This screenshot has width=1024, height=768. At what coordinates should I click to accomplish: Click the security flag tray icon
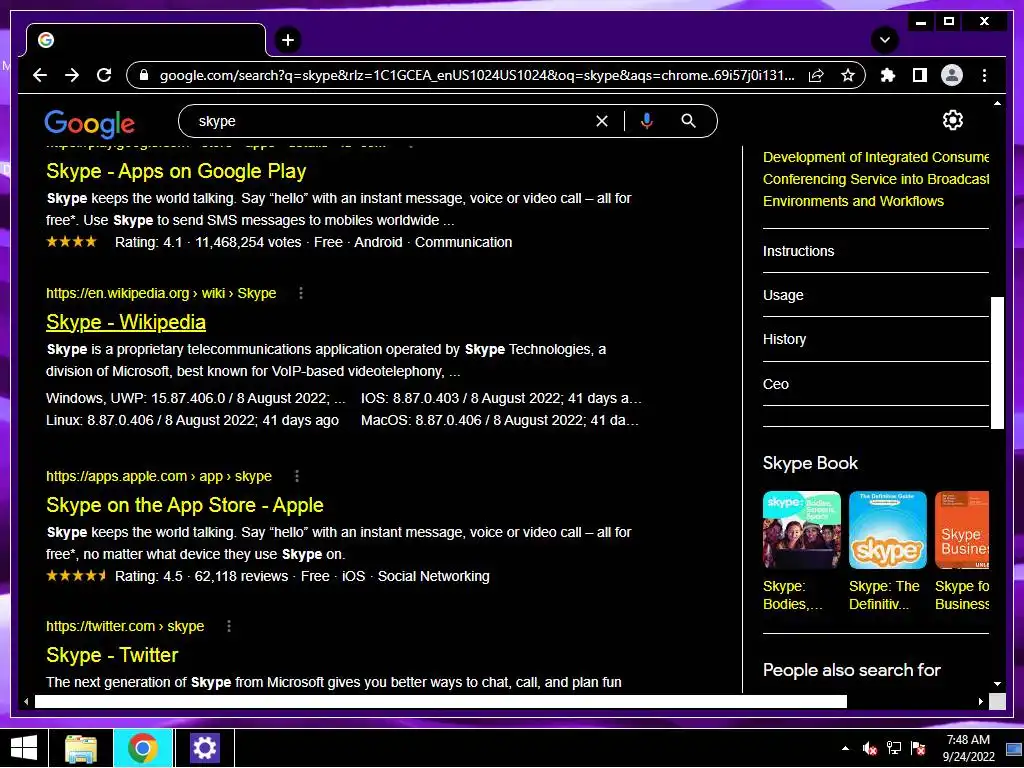coord(918,748)
